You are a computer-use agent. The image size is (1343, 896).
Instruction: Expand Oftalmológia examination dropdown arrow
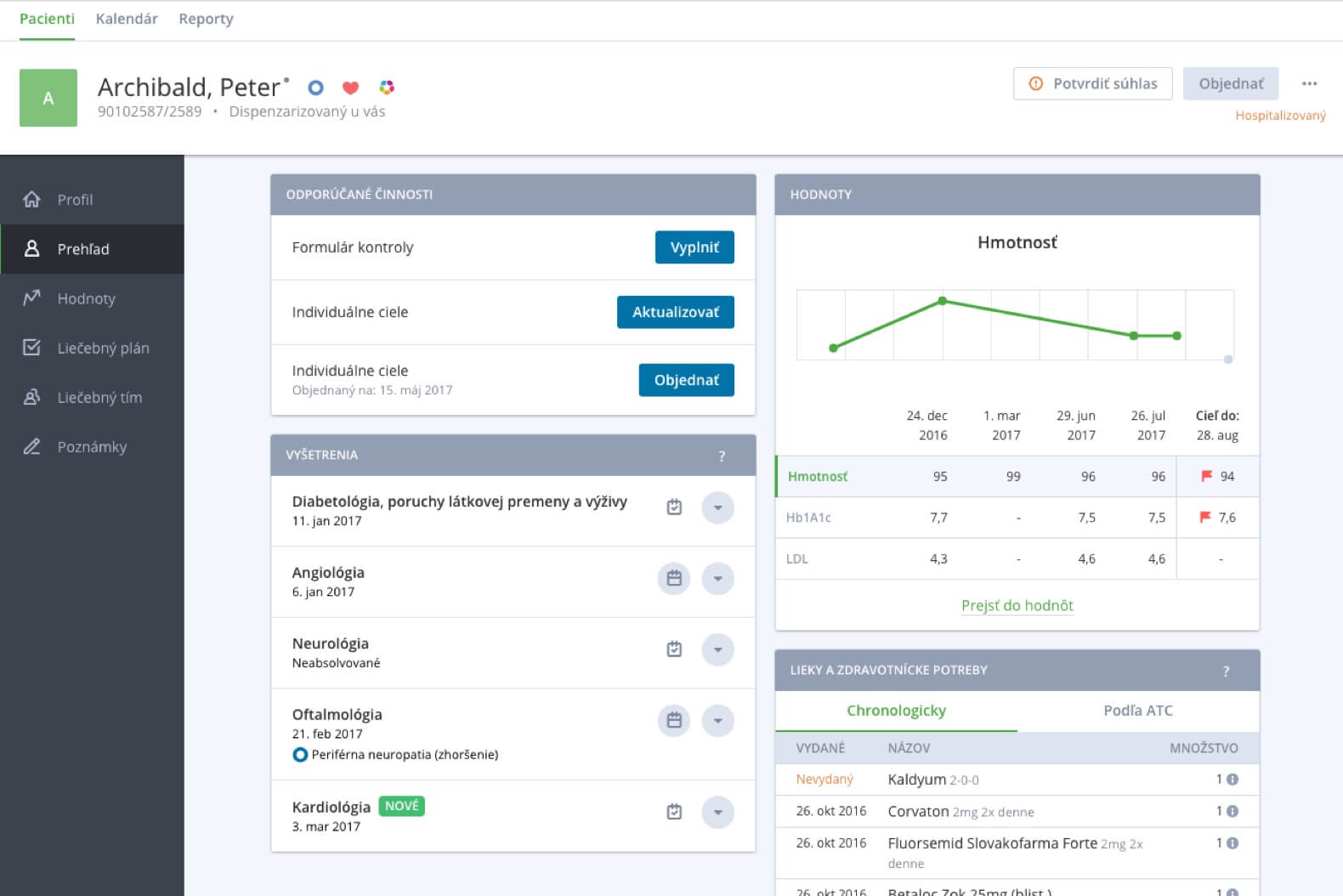(717, 721)
